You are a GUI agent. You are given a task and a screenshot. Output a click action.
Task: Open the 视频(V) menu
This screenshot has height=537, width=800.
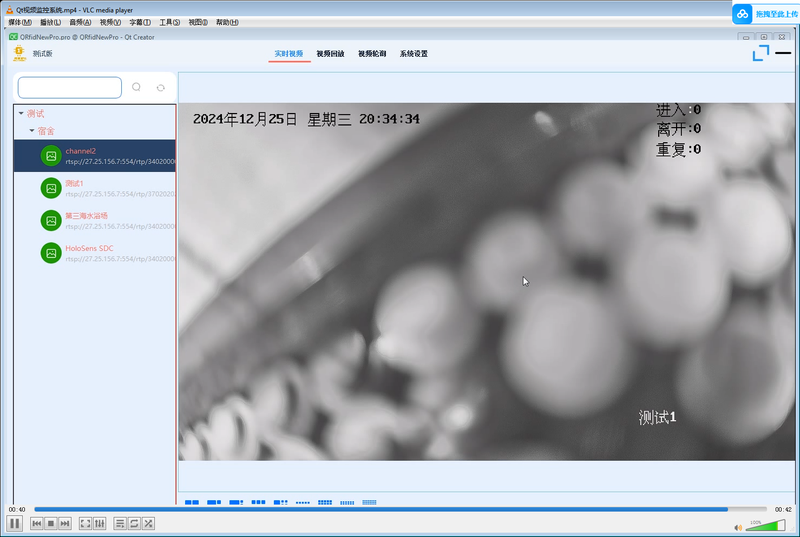(110, 22)
